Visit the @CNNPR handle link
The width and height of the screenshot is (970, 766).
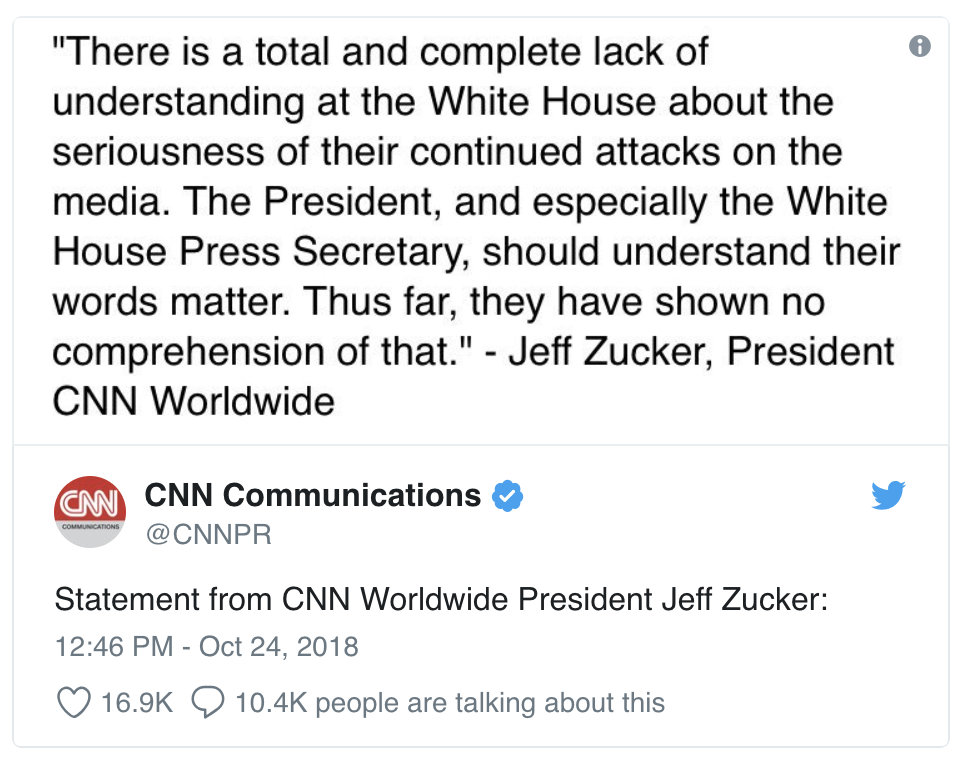[x=208, y=534]
